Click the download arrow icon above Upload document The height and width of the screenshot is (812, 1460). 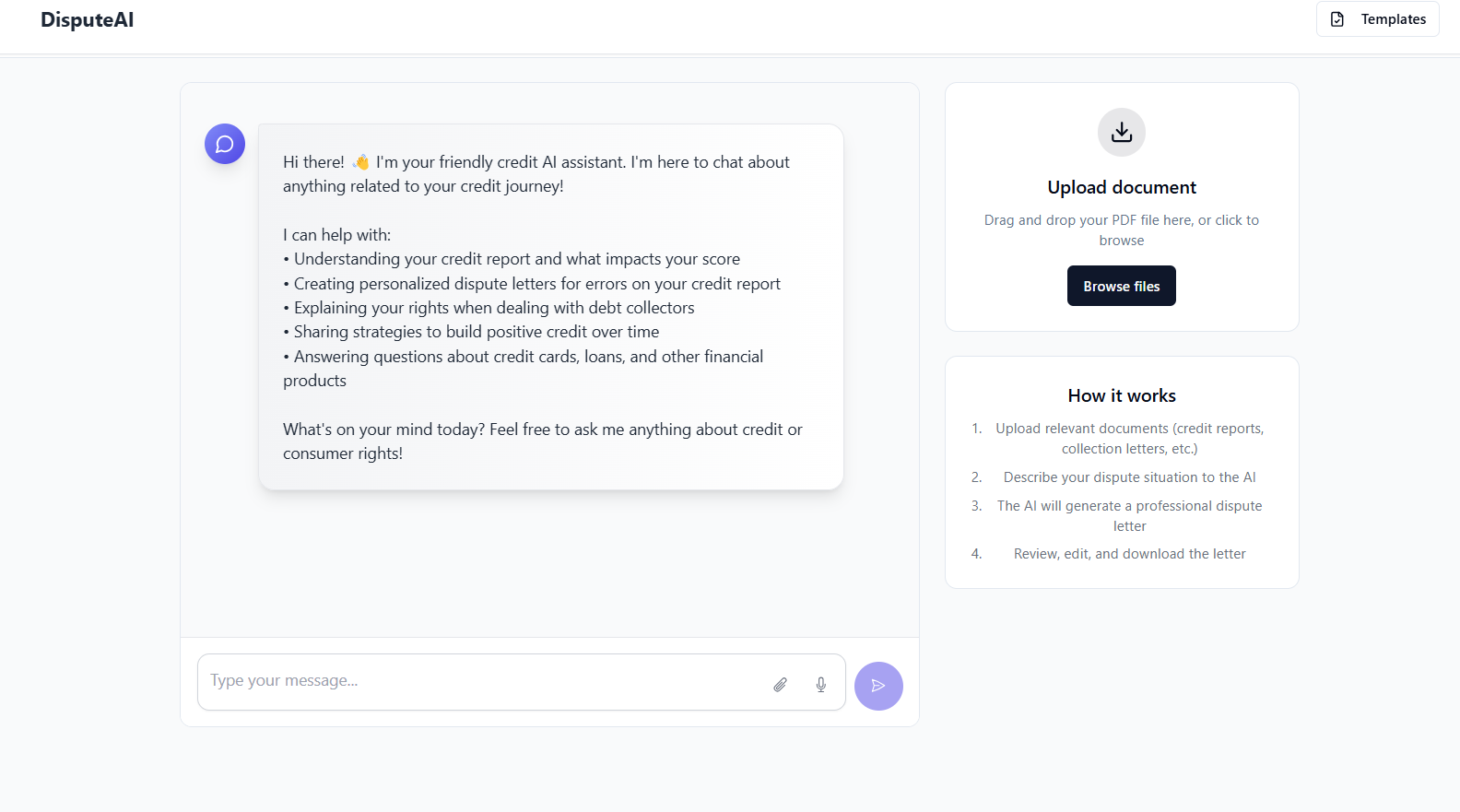pyautogui.click(x=1122, y=133)
